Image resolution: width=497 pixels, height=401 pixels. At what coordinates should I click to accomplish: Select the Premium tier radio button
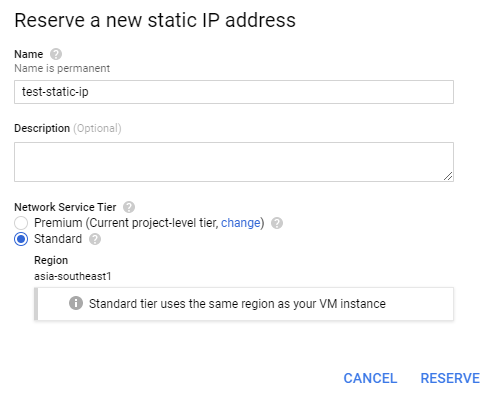point(21,223)
